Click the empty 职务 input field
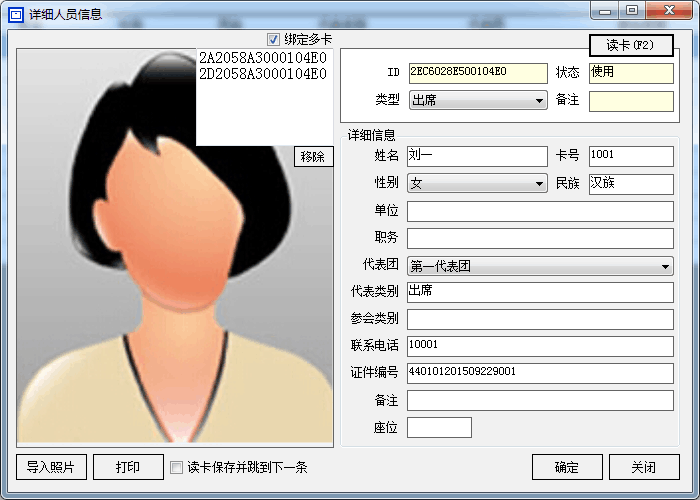The height and width of the screenshot is (500, 700). click(540, 238)
